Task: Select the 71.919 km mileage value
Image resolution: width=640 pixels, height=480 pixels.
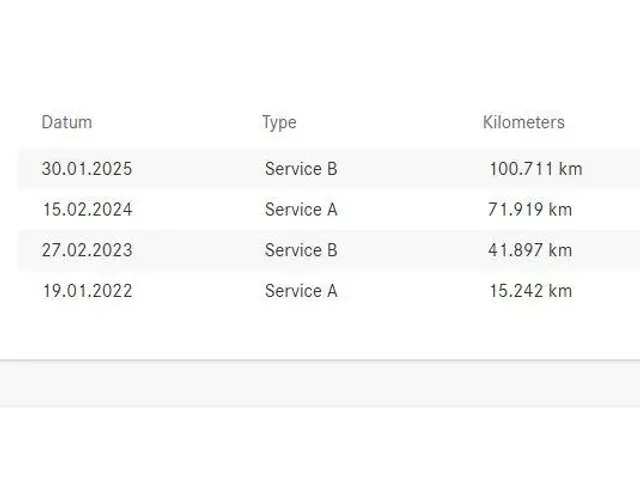Action: click(x=530, y=210)
